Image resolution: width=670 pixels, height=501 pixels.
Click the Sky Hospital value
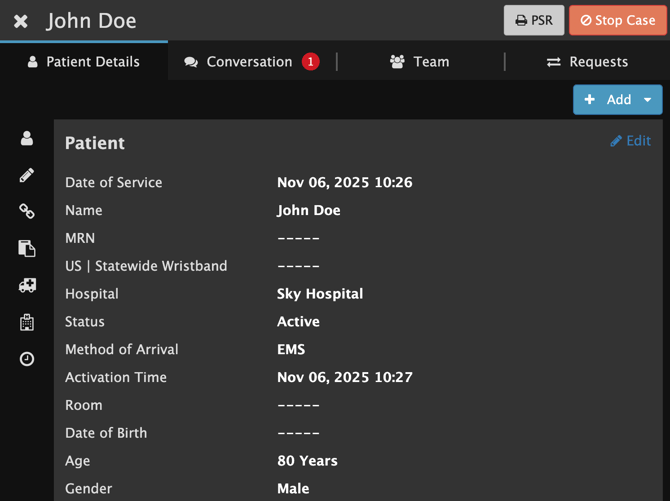(x=320, y=294)
